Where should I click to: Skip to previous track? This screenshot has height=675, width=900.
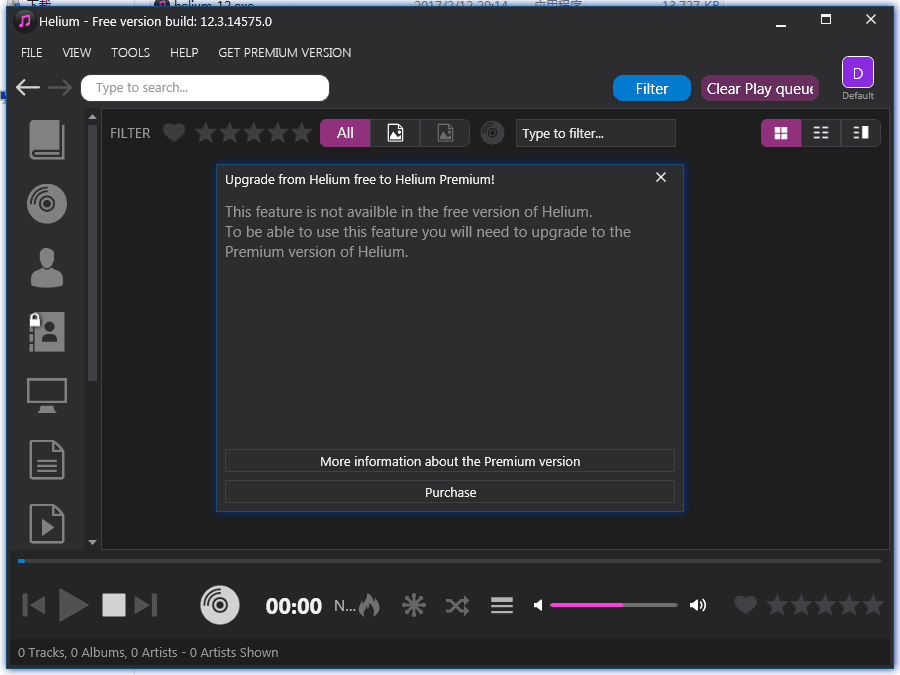click(x=34, y=606)
